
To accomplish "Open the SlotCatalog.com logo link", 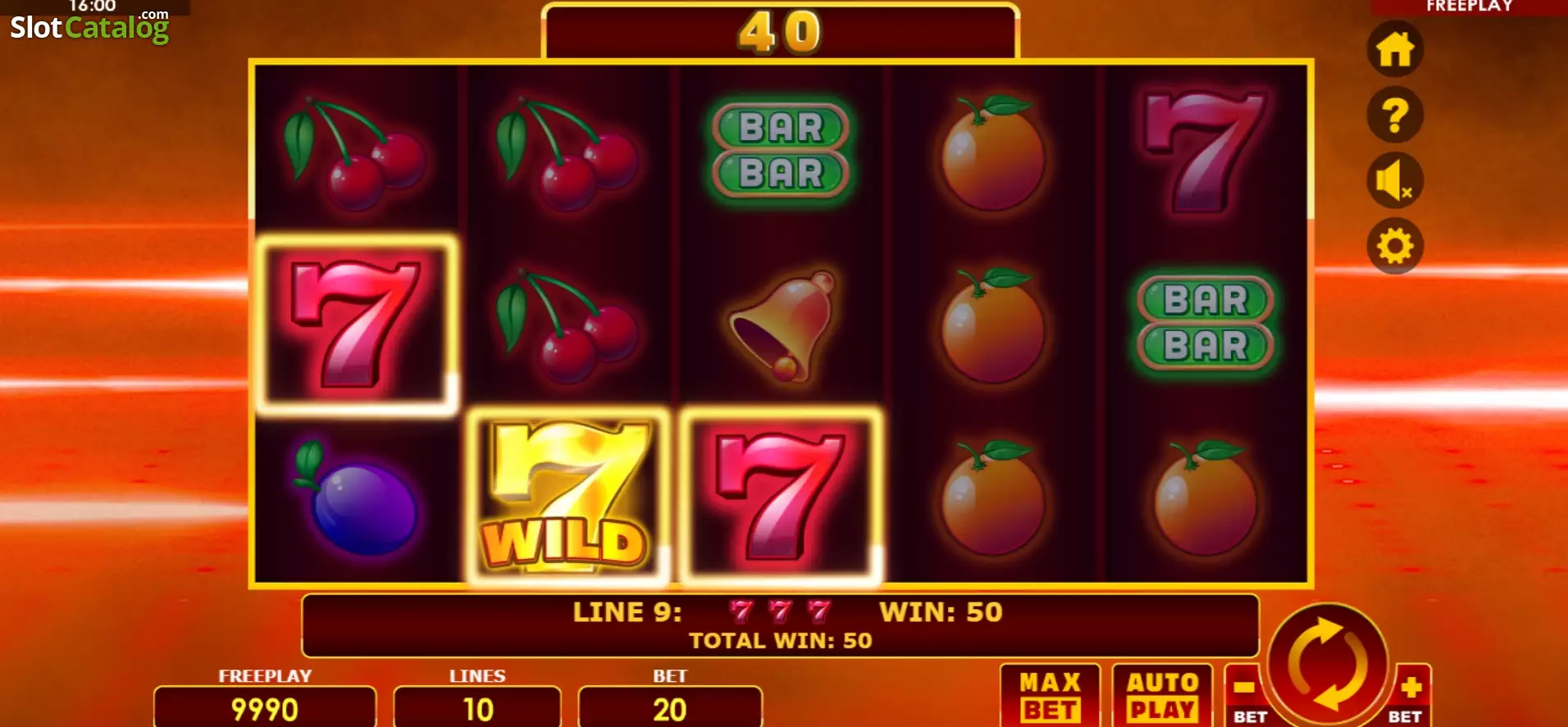I will click(89, 27).
